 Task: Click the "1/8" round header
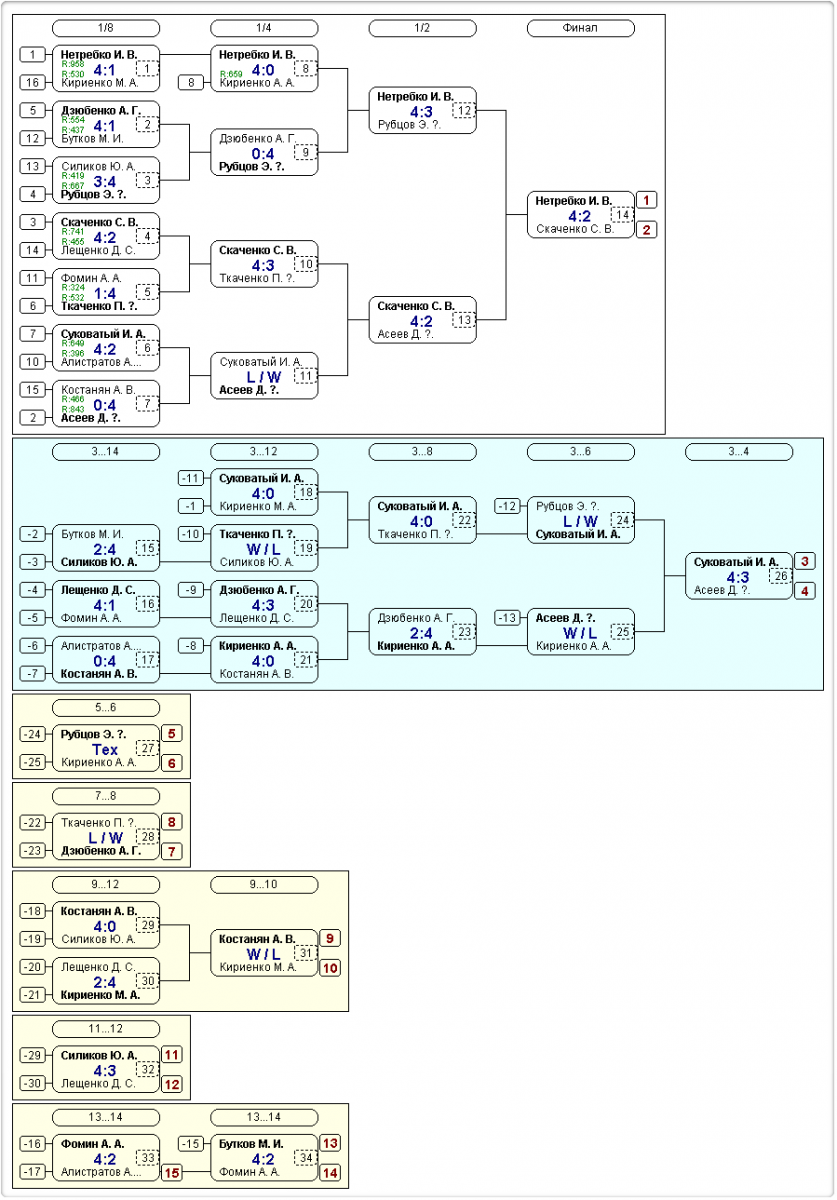tap(105, 28)
